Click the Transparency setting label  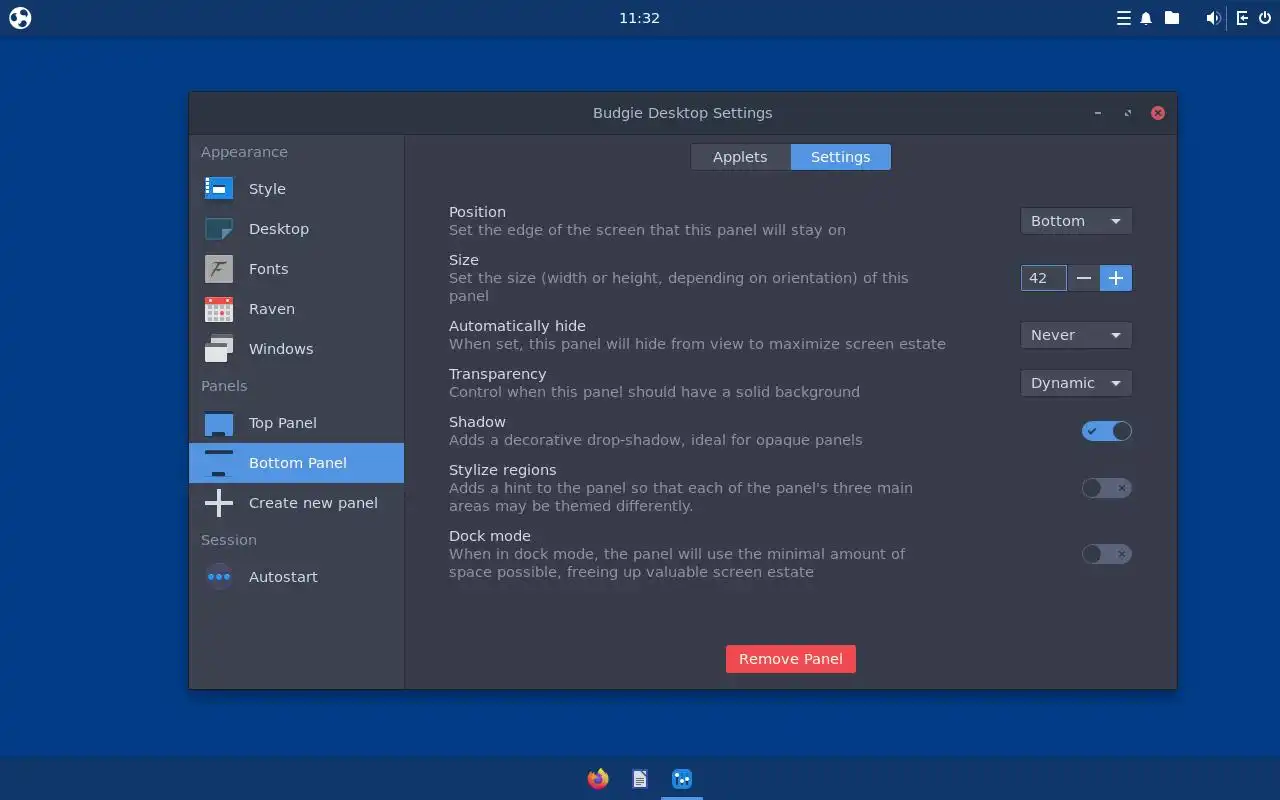497,374
